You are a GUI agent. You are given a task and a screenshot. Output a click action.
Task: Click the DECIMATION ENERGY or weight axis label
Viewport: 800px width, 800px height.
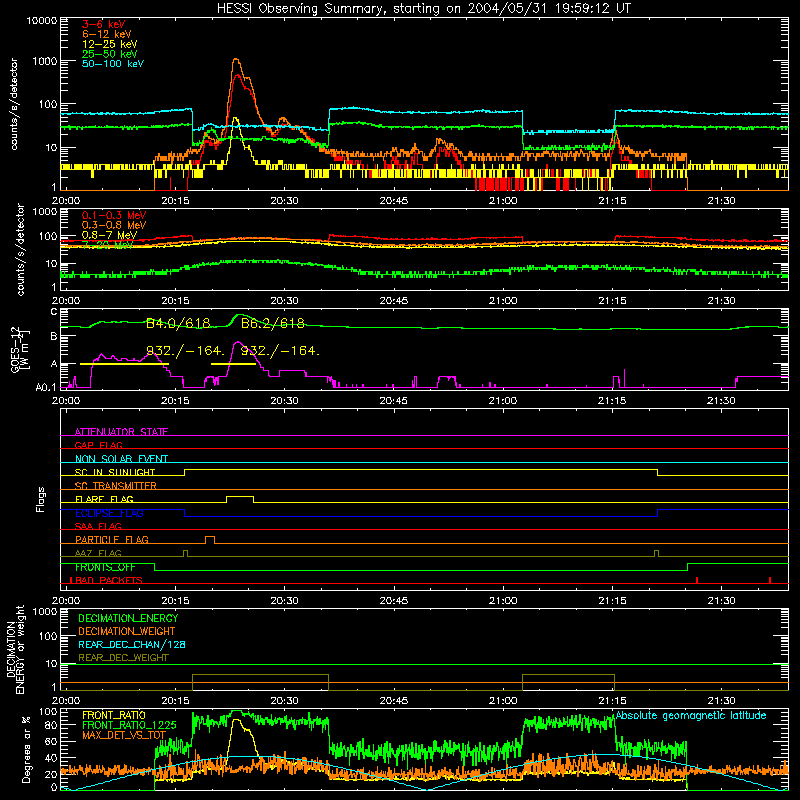[x=15, y=650]
